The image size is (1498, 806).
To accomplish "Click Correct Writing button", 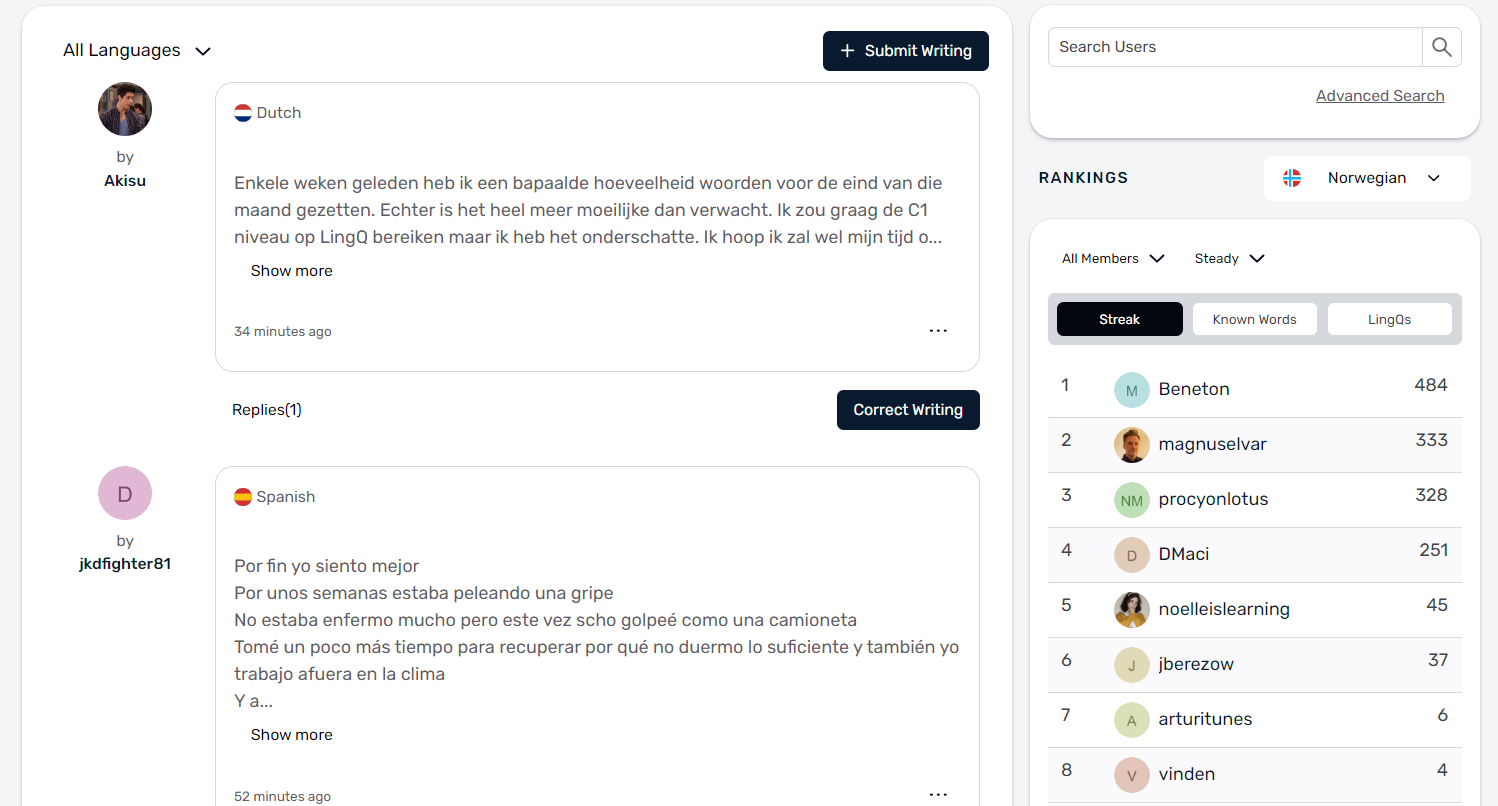I will coord(908,410).
